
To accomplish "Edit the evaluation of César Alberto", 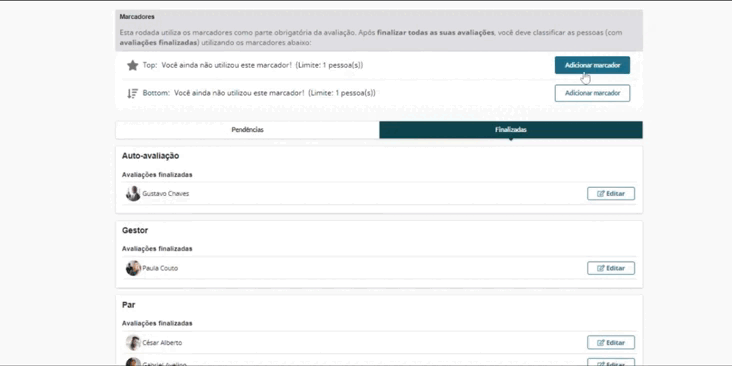I will pyautogui.click(x=611, y=342).
